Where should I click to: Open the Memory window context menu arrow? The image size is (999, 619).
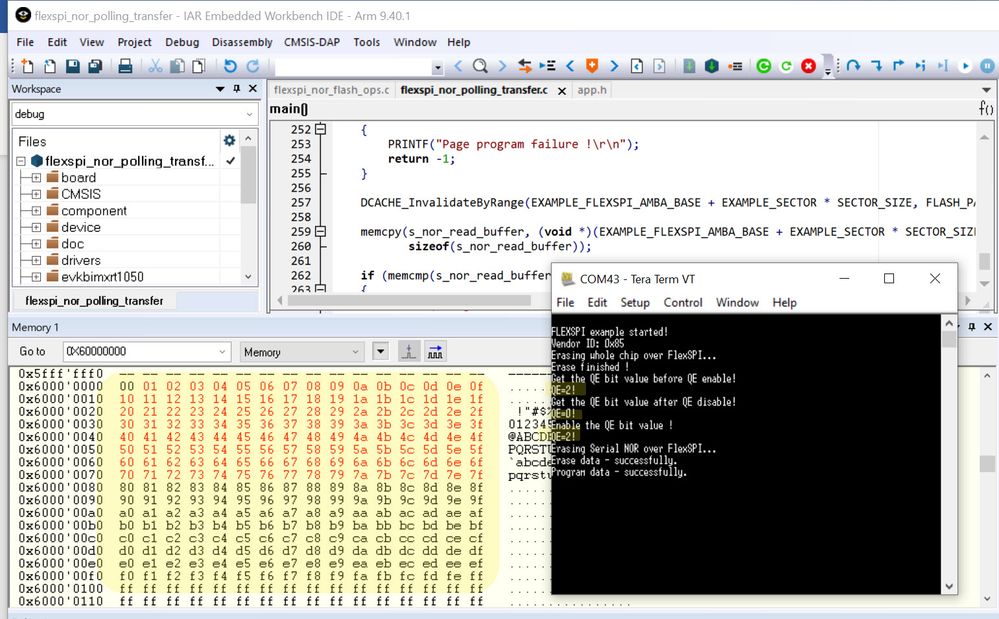pyautogui.click(x=380, y=352)
